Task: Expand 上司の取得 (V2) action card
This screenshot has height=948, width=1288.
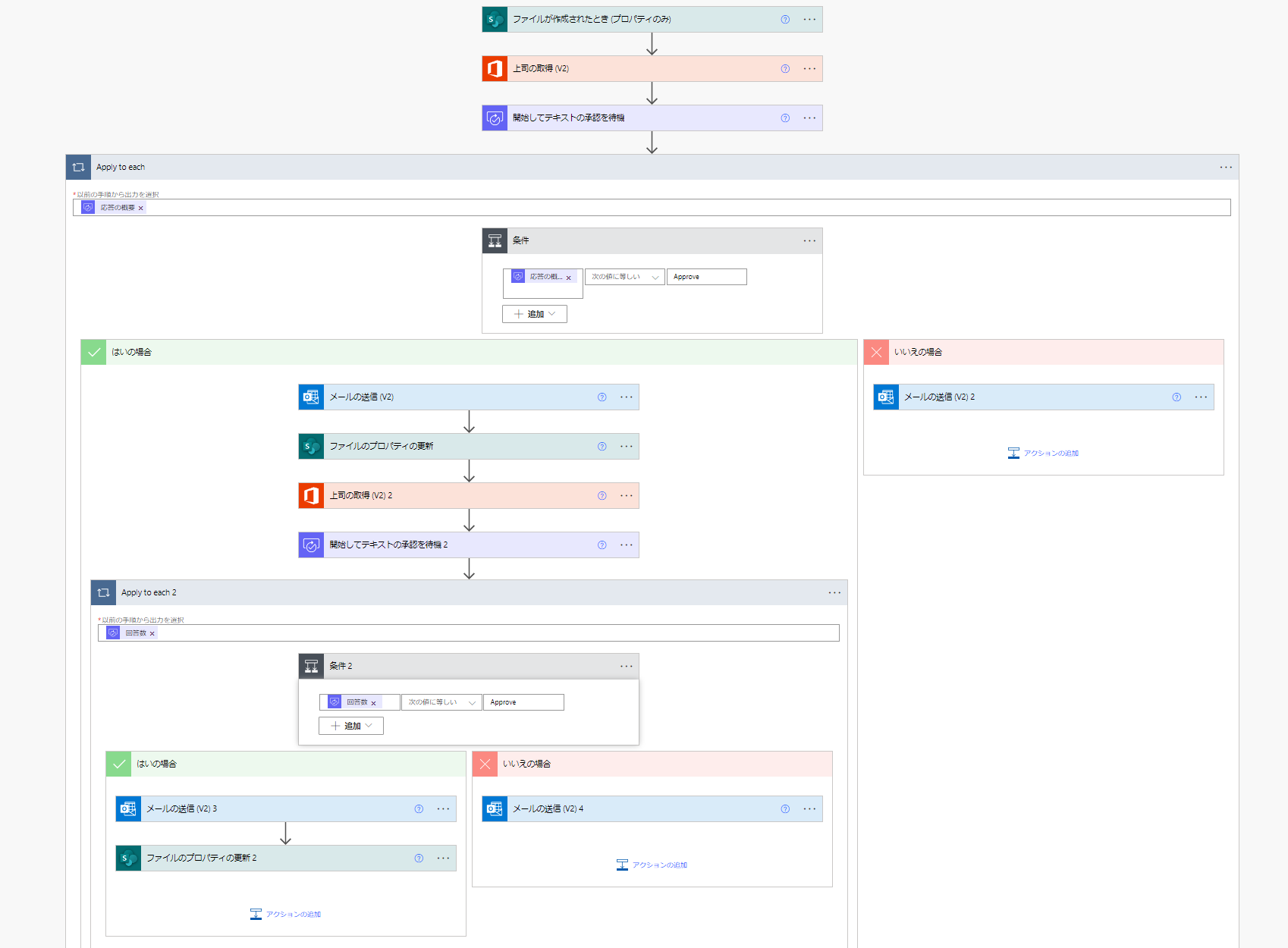Action: tap(652, 69)
